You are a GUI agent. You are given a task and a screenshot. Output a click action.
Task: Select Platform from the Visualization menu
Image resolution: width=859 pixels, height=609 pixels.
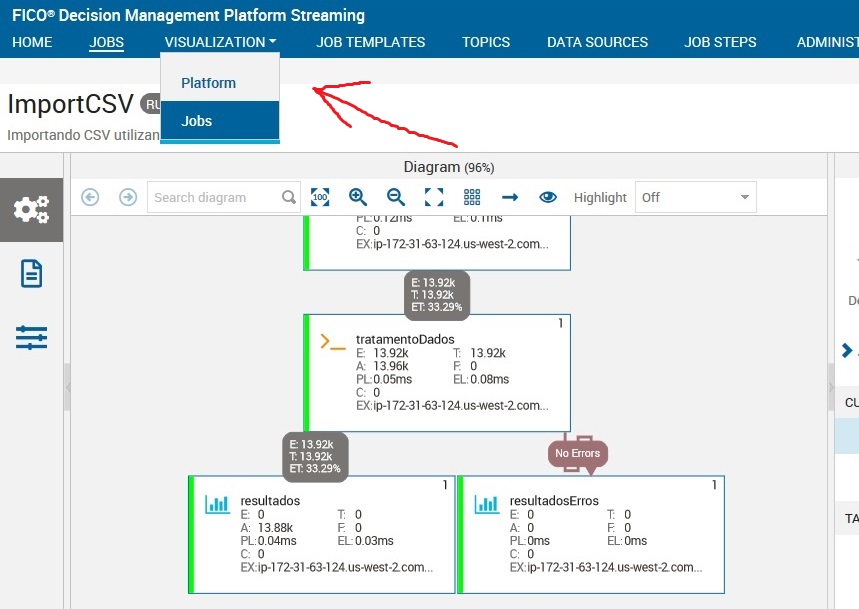pos(208,83)
